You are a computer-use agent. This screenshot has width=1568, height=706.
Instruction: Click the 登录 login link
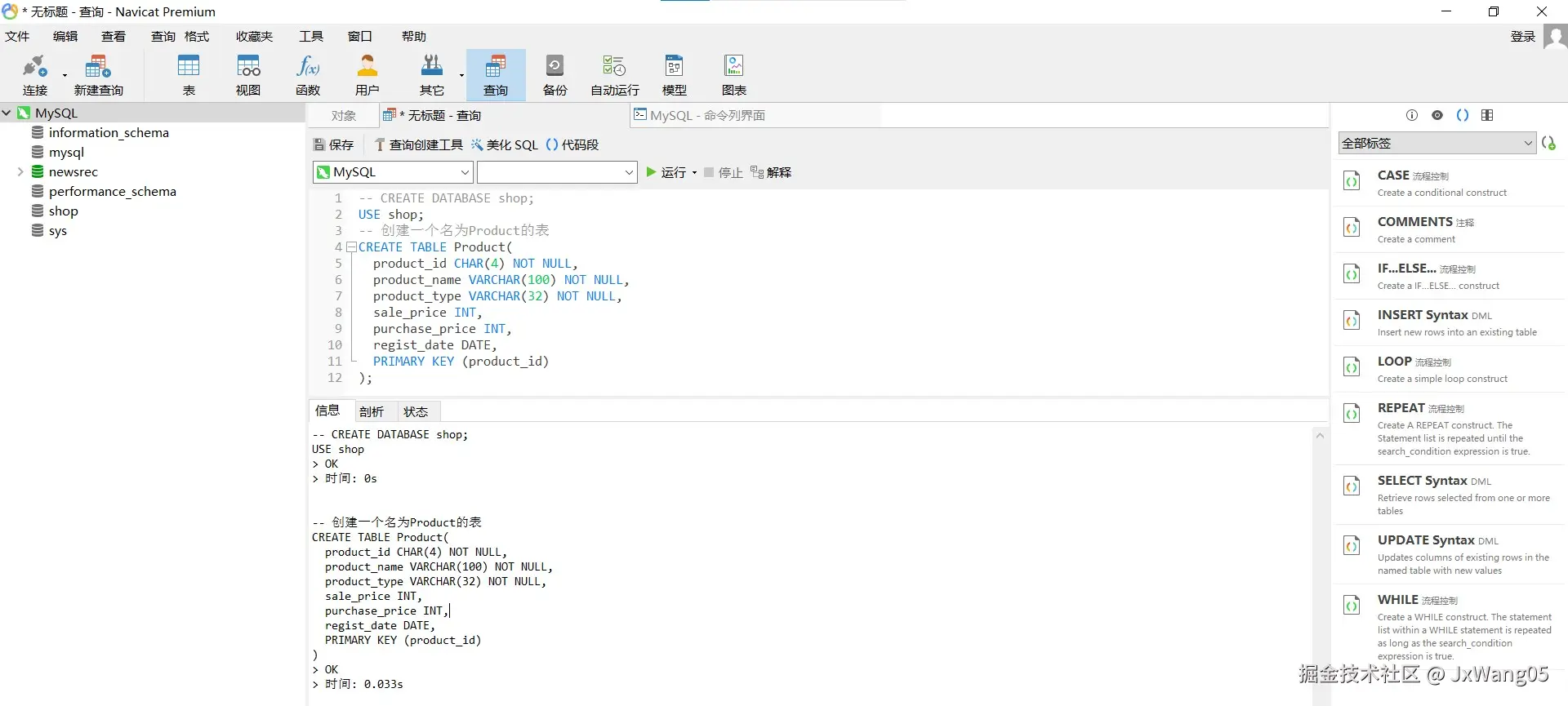point(1523,37)
